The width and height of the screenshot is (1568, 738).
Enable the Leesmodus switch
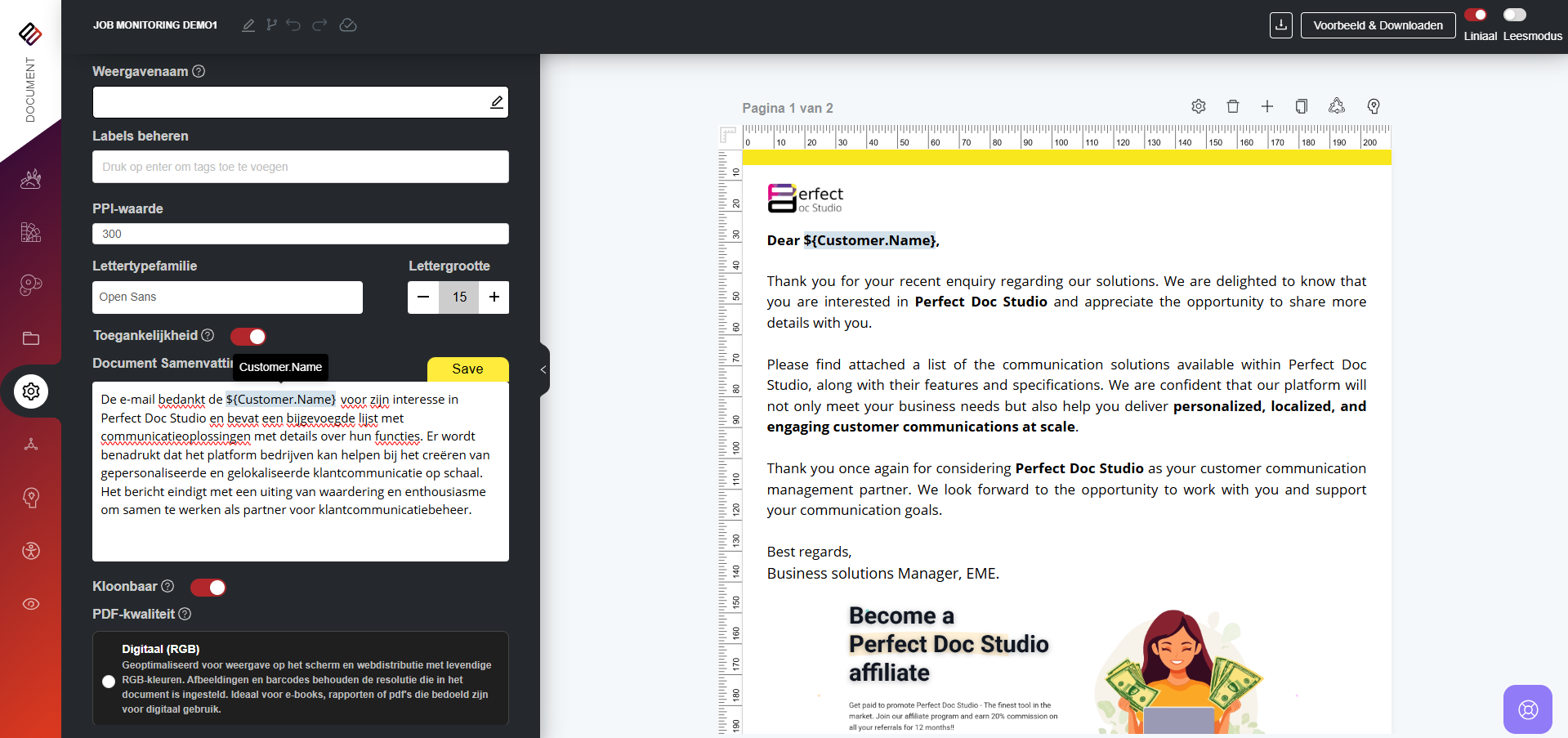coord(1515,15)
